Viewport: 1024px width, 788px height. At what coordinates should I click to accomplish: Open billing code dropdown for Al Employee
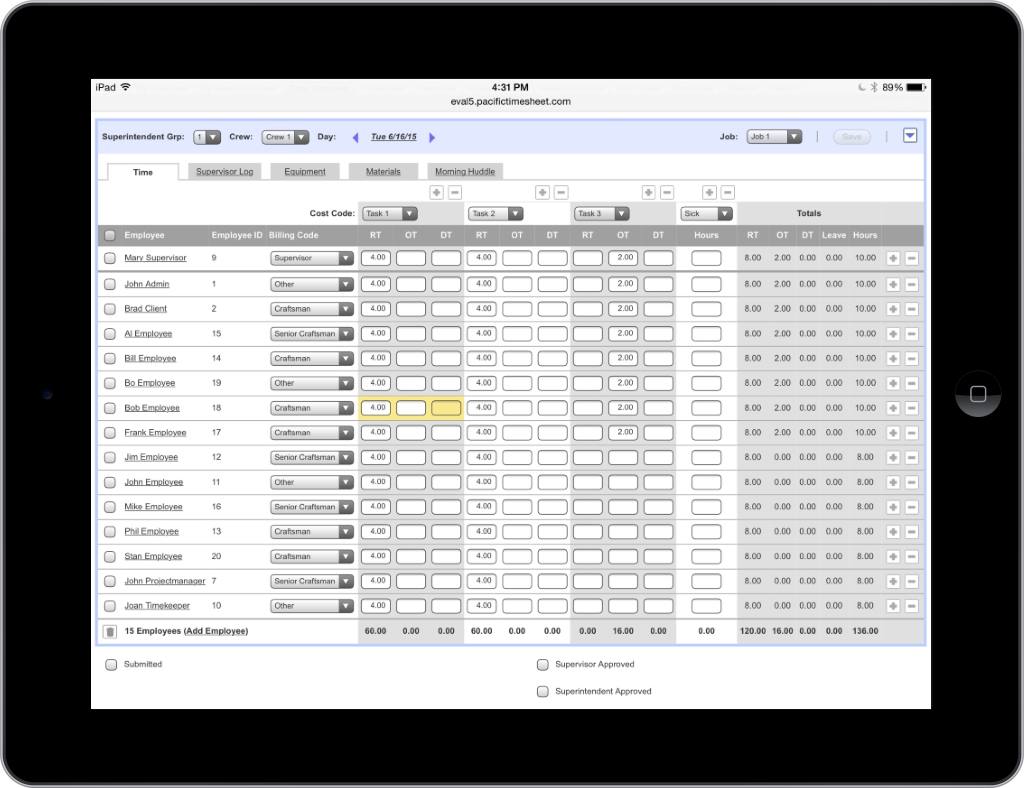[312, 334]
